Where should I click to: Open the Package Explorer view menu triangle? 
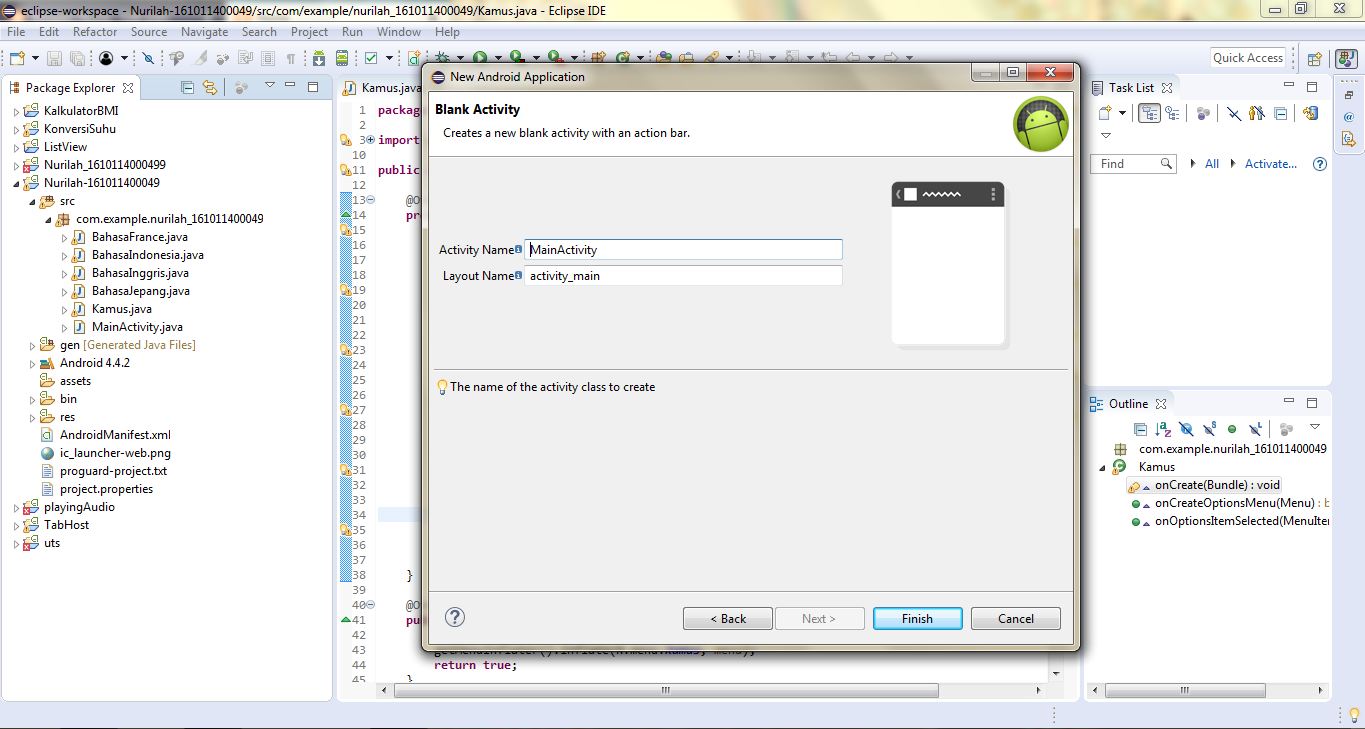point(270,87)
